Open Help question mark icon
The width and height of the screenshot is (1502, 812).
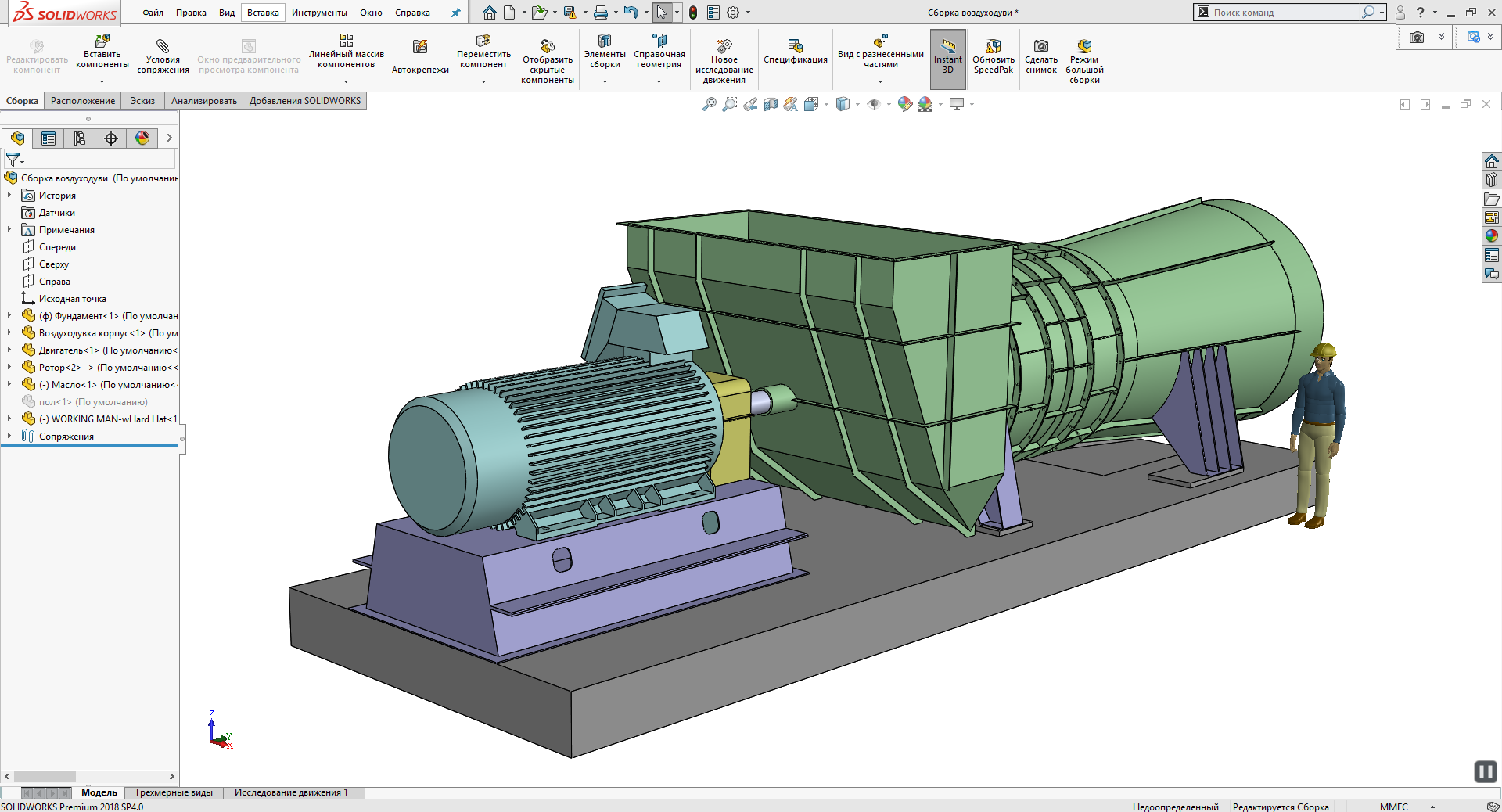[1420, 13]
